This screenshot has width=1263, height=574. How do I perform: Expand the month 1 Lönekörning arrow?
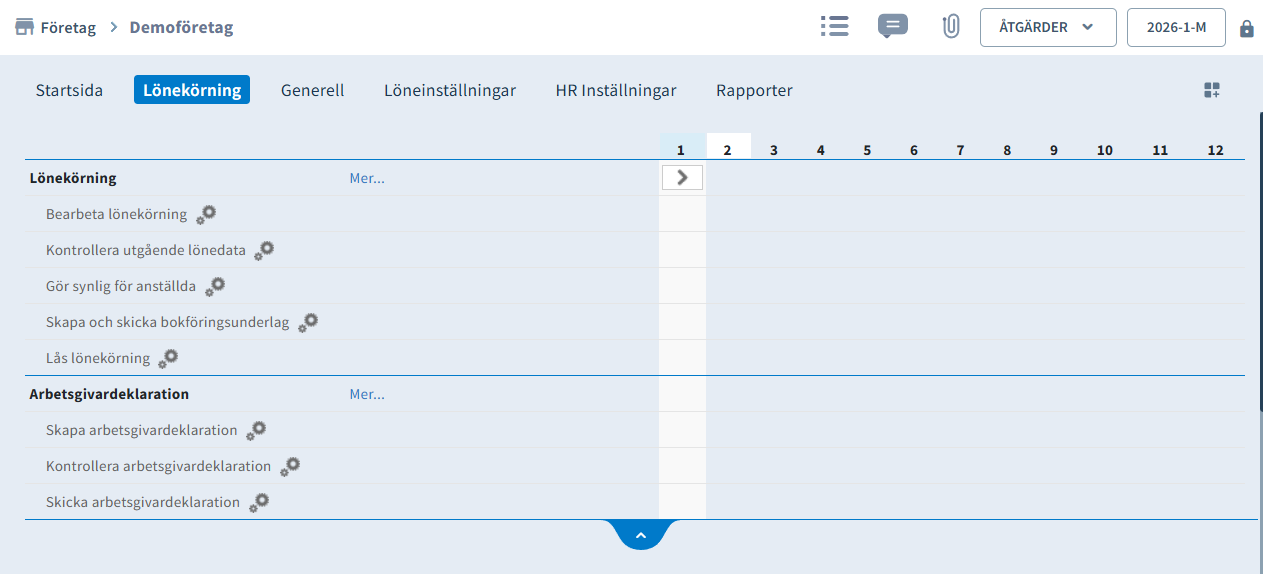coord(682,178)
